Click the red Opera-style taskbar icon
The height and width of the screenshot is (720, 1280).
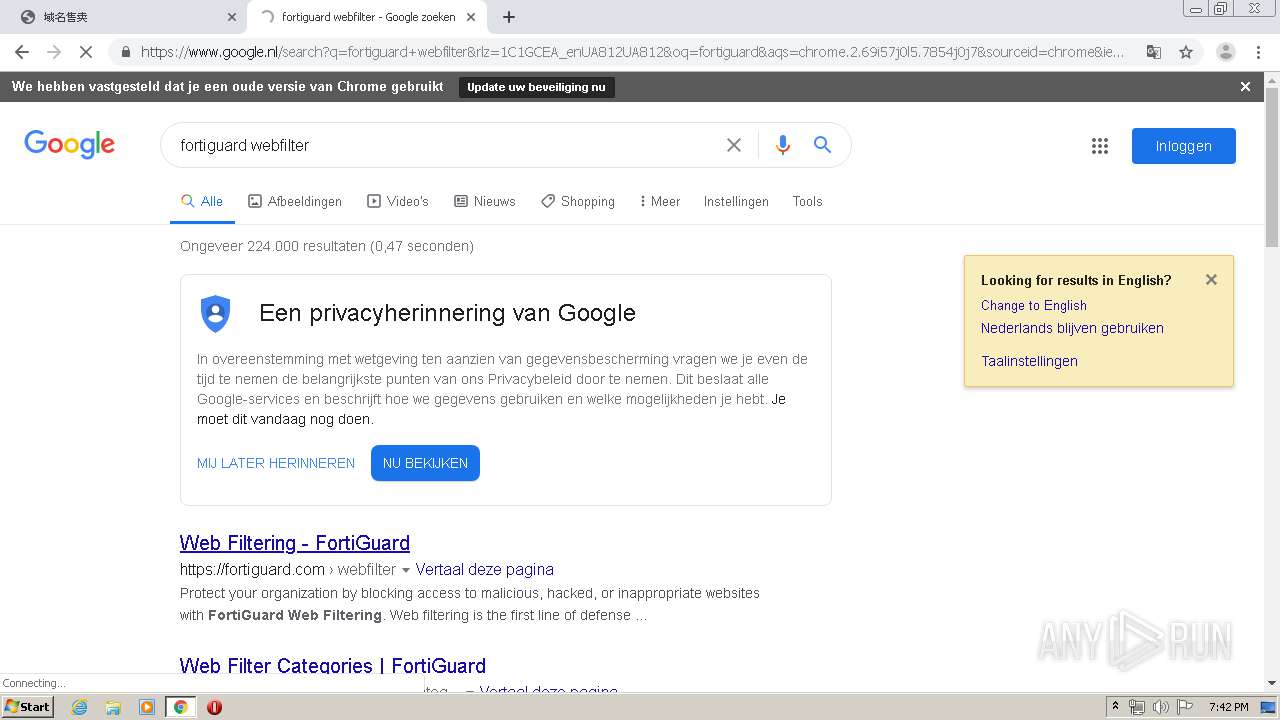214,707
